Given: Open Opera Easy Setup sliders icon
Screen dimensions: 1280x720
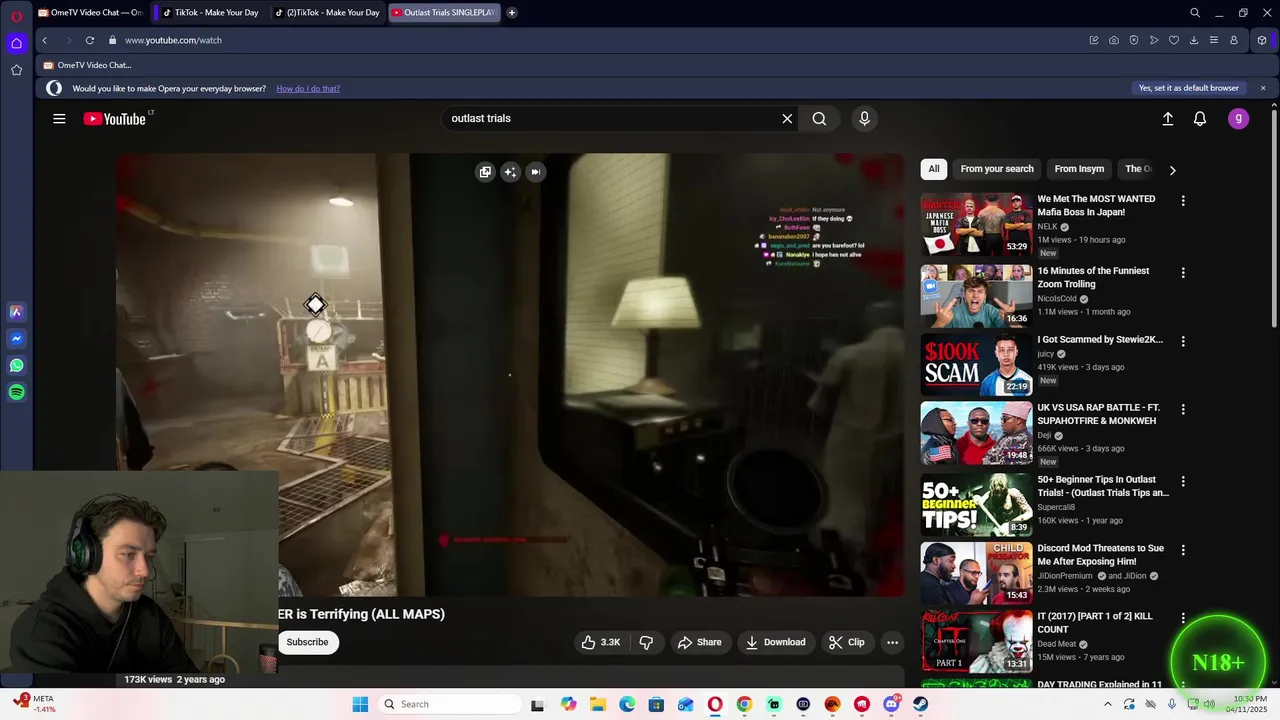Looking at the screenshot, I should pos(1214,40).
